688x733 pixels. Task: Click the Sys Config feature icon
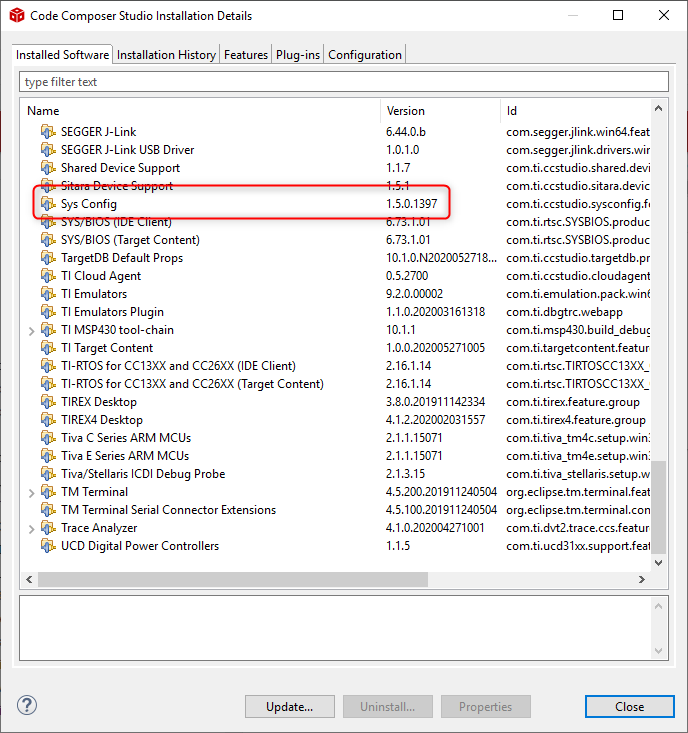[x=48, y=204]
